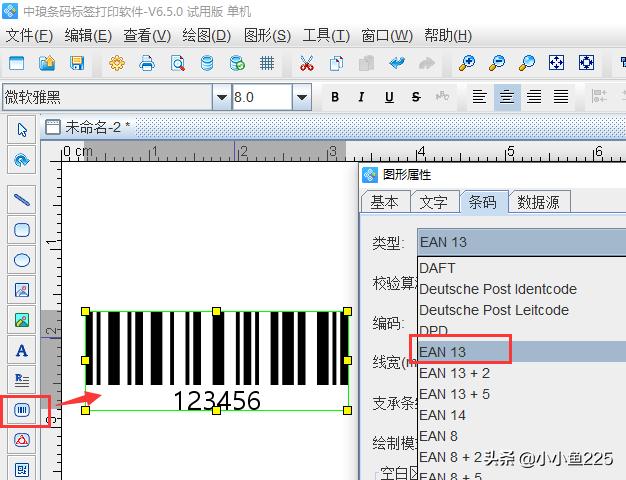Click the copy icon
The width and height of the screenshot is (626, 480).
point(336,63)
